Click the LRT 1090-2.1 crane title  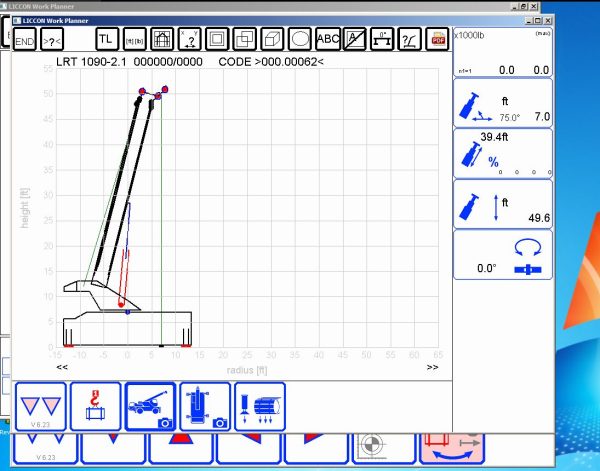91,62
